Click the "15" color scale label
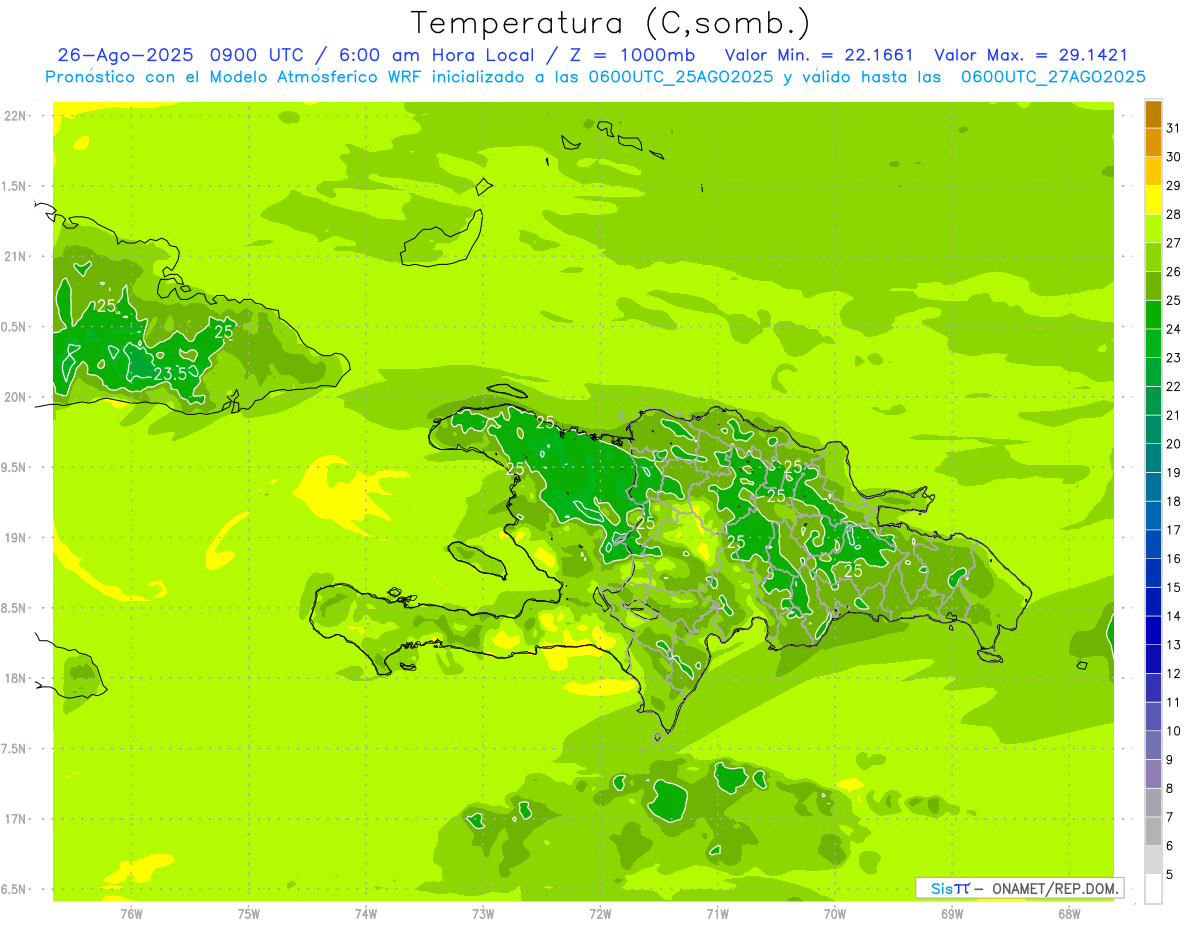Viewport: 1200px width, 927px height. (x=1174, y=587)
